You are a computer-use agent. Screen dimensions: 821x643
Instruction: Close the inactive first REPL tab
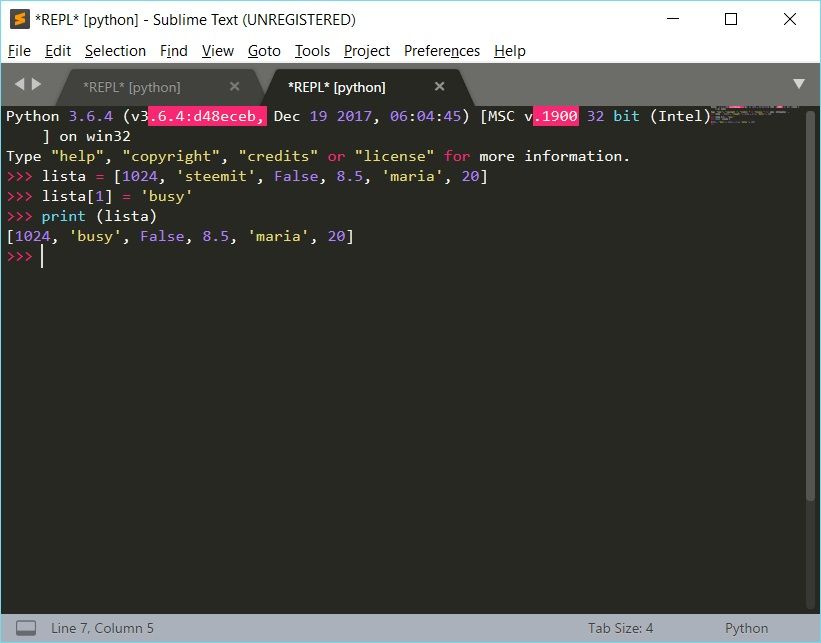pos(235,86)
